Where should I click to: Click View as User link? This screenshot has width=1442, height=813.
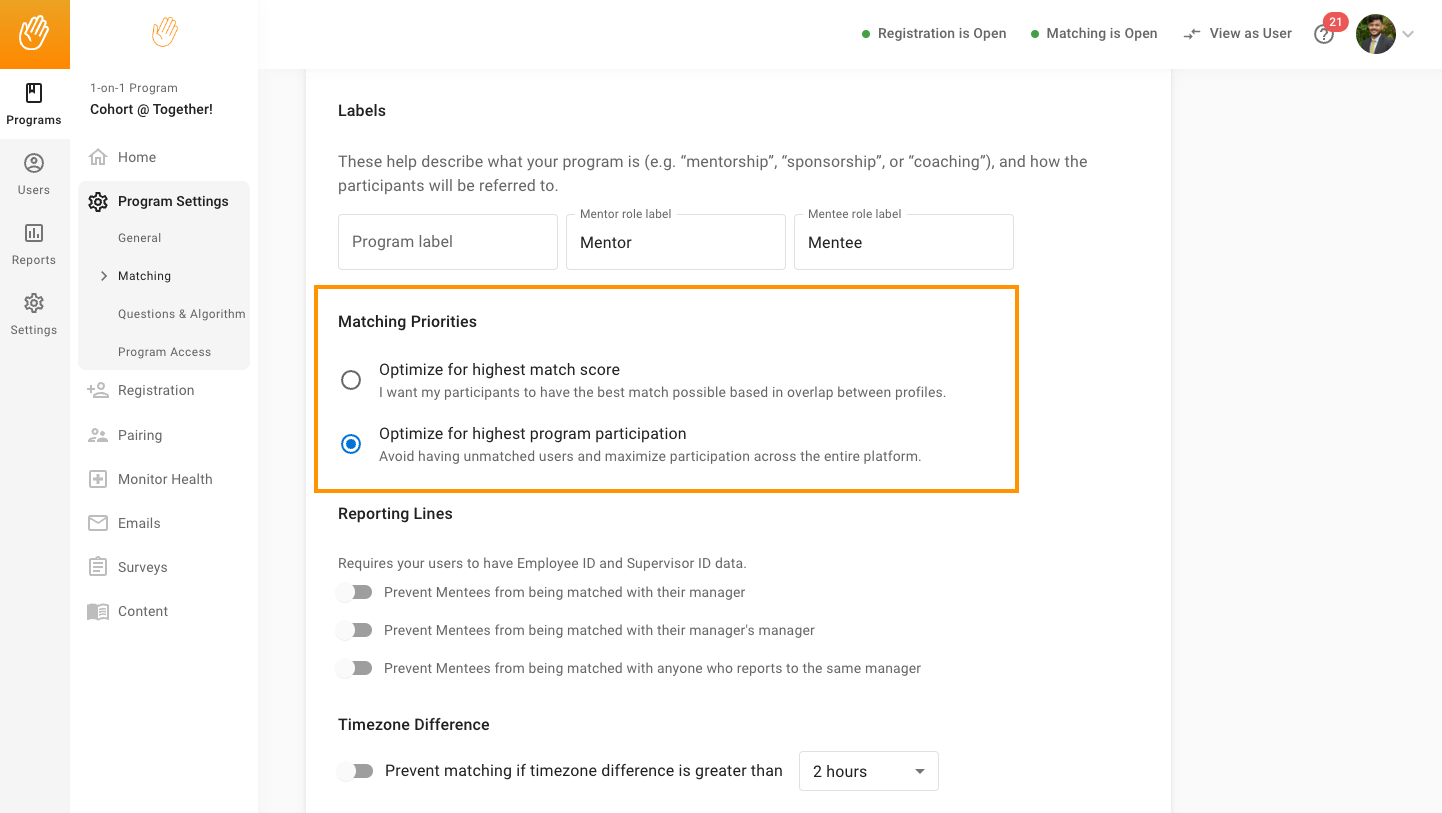[x=1237, y=34]
